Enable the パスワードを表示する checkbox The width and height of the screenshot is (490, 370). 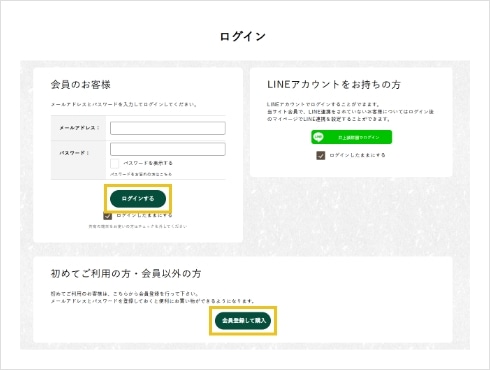tap(114, 163)
